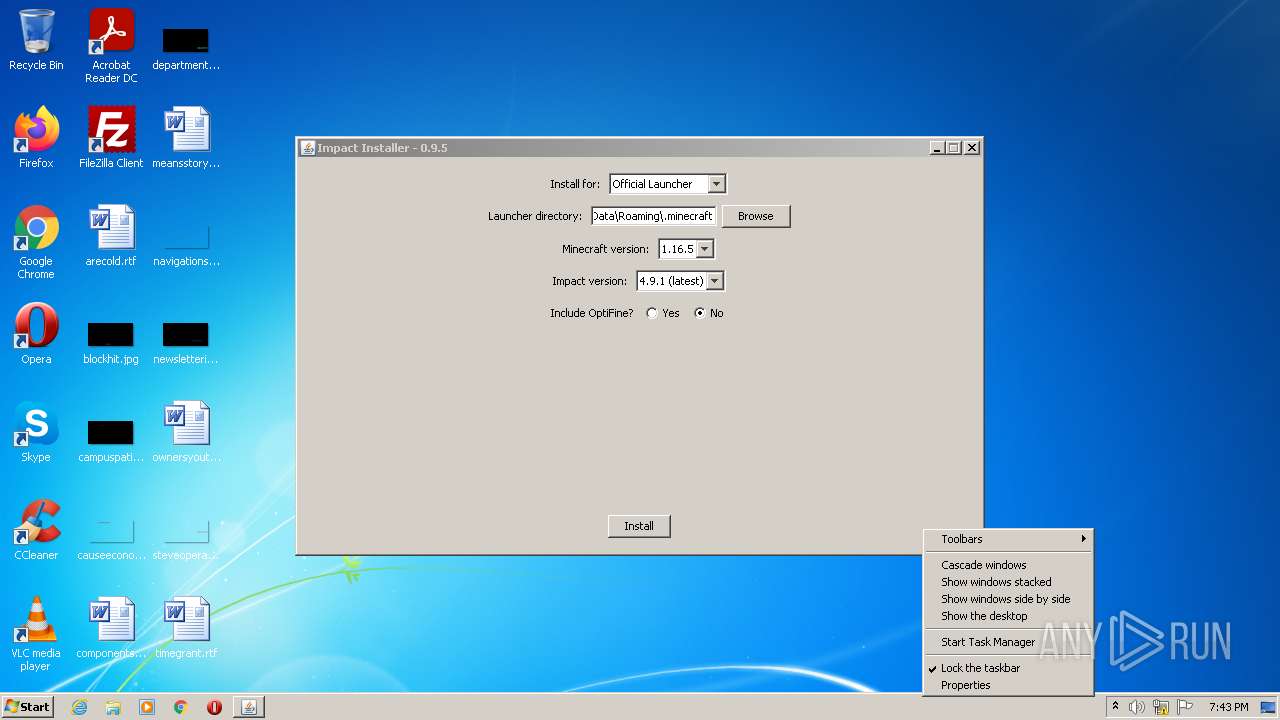The width and height of the screenshot is (1280, 720).
Task: Open Windows Explorer folder in taskbar
Action: 113,707
